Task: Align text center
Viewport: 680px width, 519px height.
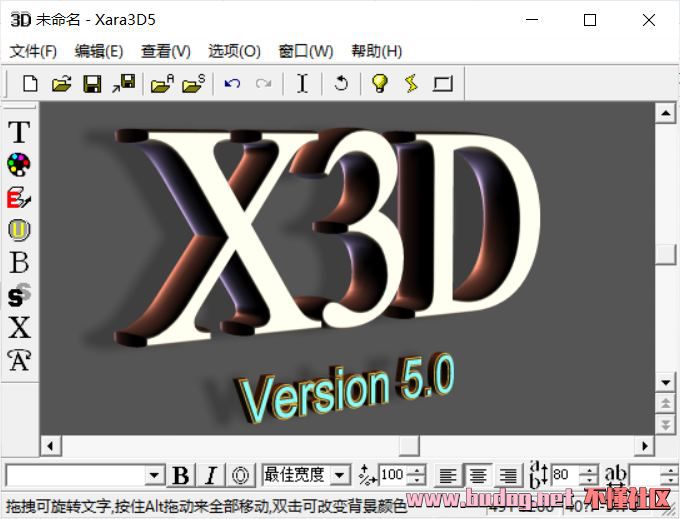Action: click(x=477, y=475)
